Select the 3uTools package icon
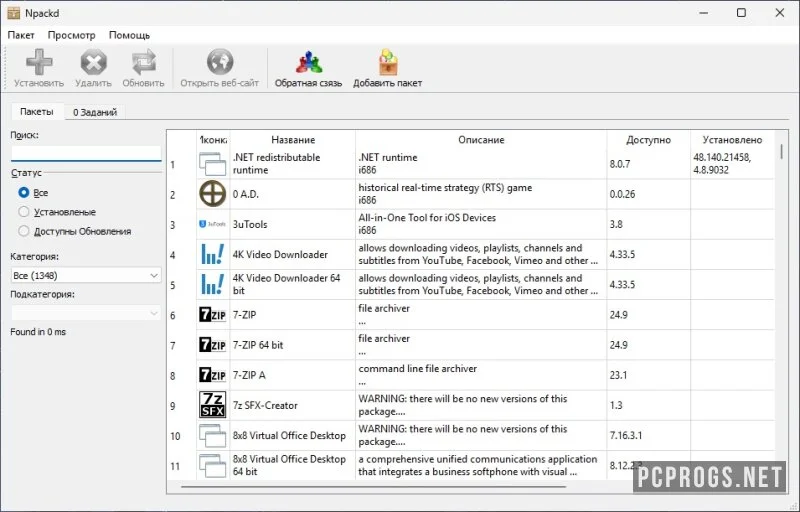Image resolution: width=800 pixels, height=512 pixels. [x=212, y=224]
